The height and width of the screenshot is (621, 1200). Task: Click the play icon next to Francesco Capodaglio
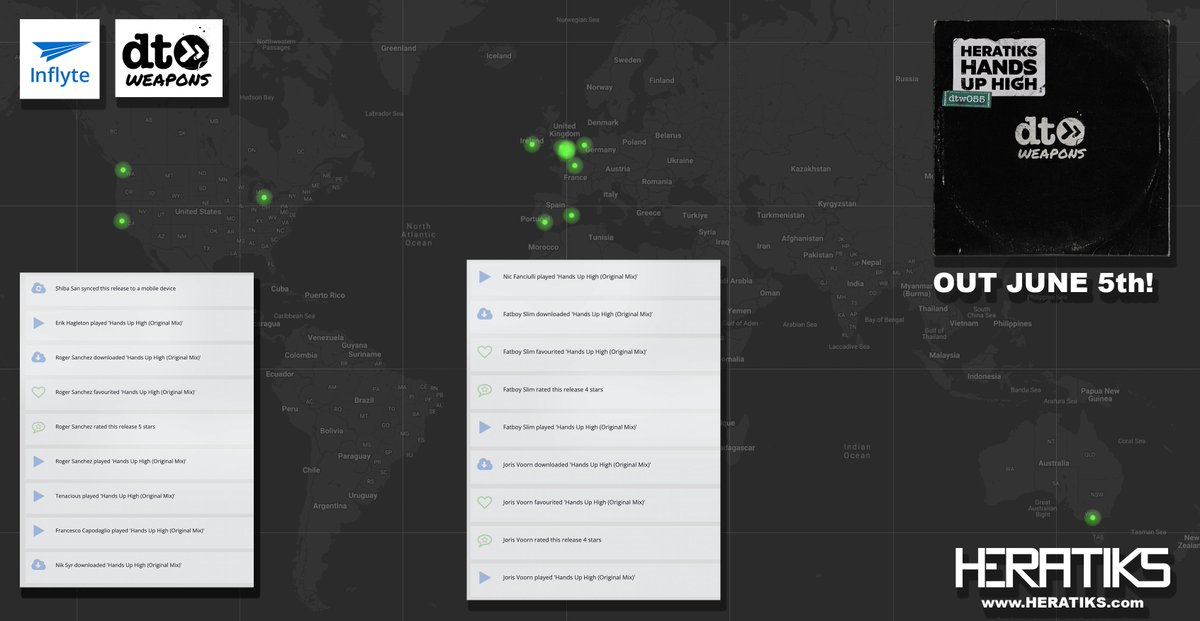coord(38,530)
